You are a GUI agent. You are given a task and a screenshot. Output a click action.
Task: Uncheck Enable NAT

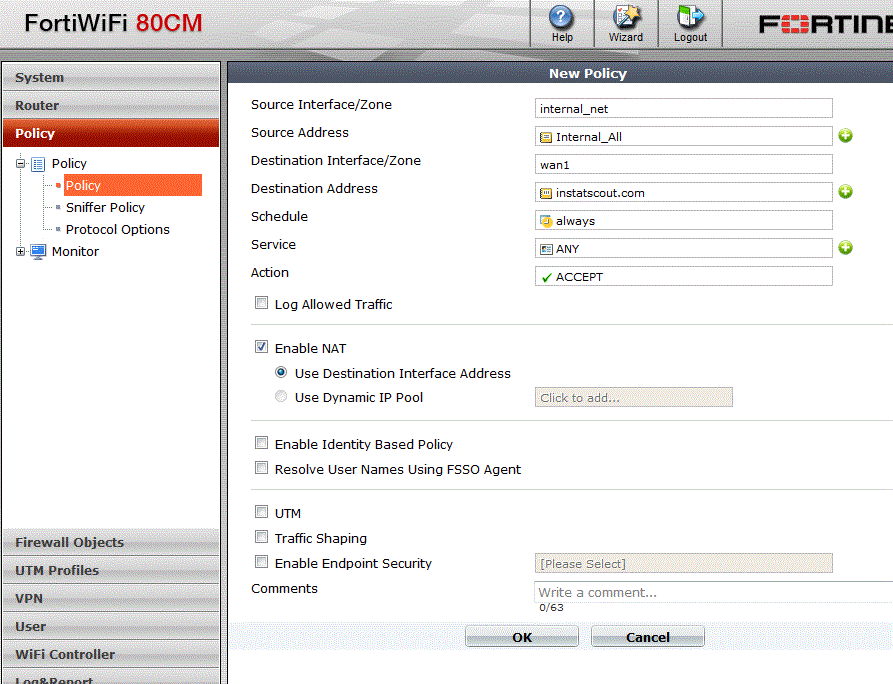261,347
